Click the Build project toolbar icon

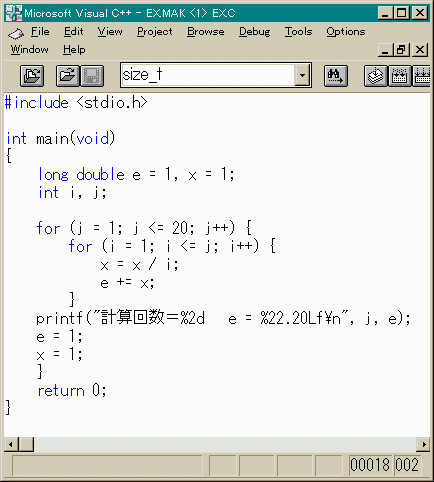(400, 76)
